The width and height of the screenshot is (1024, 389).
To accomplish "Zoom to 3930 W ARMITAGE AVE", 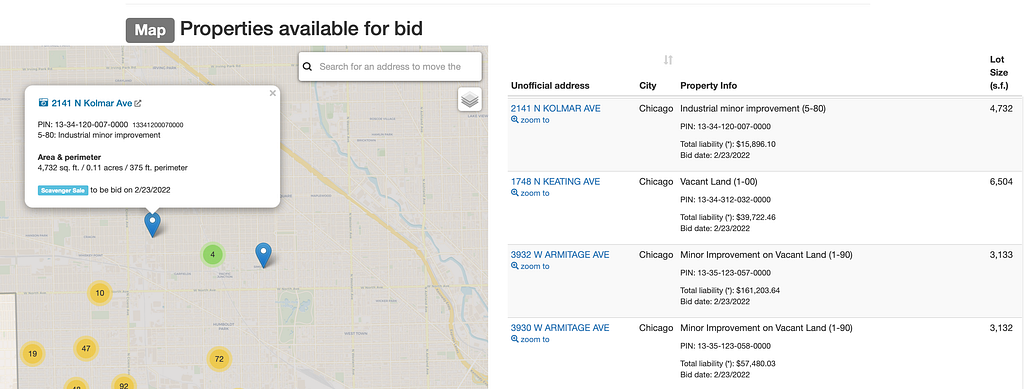I will click(x=530, y=339).
